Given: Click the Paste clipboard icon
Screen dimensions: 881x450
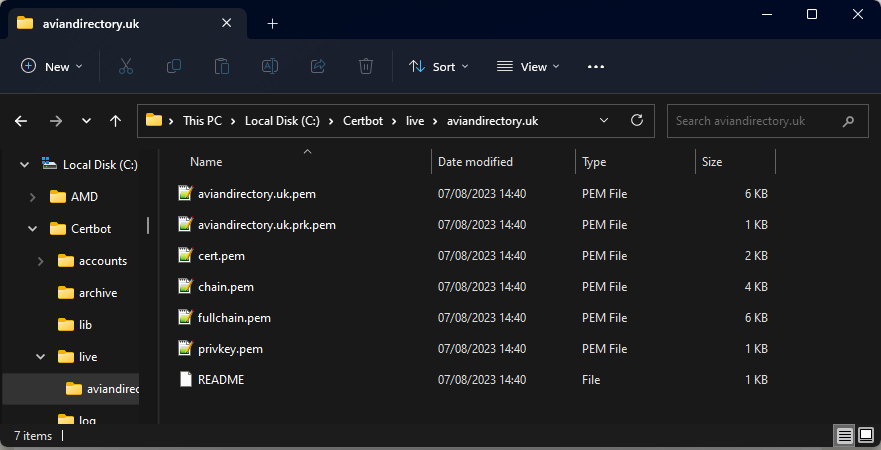Looking at the screenshot, I should (221, 66).
